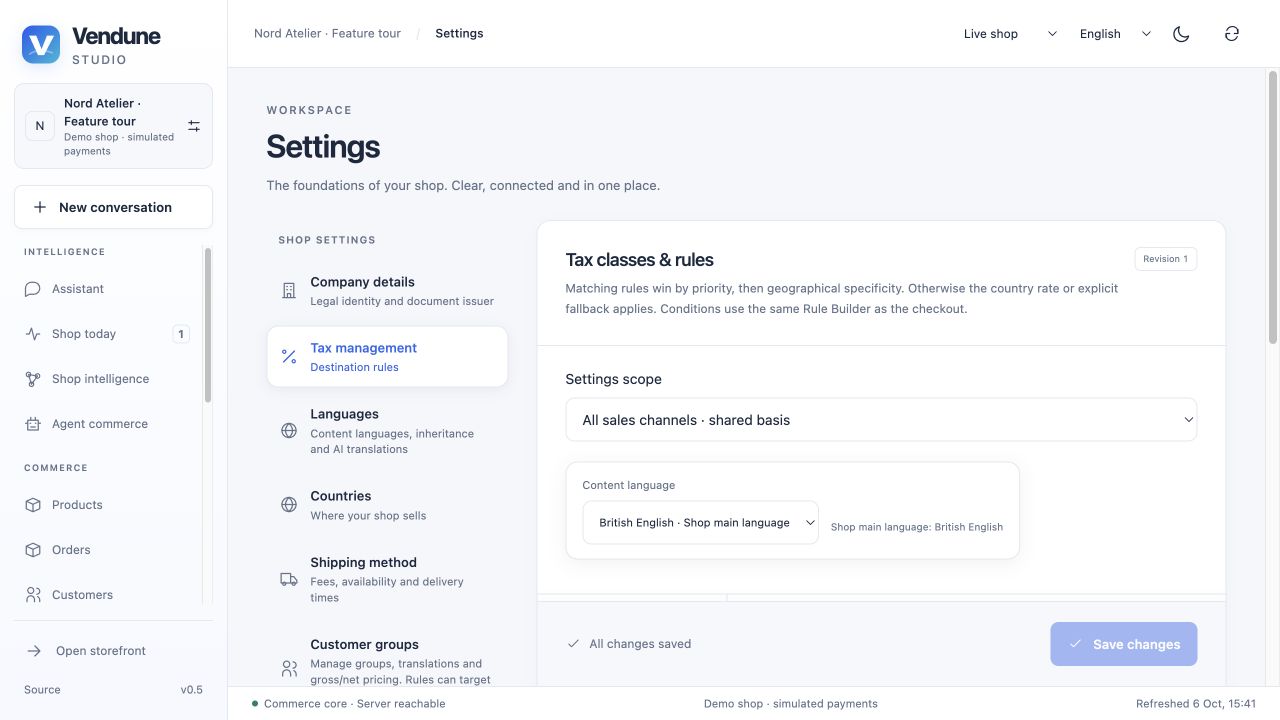Image resolution: width=1280 pixels, height=720 pixels.
Task: Click the Languages globe icon
Action: (289, 431)
